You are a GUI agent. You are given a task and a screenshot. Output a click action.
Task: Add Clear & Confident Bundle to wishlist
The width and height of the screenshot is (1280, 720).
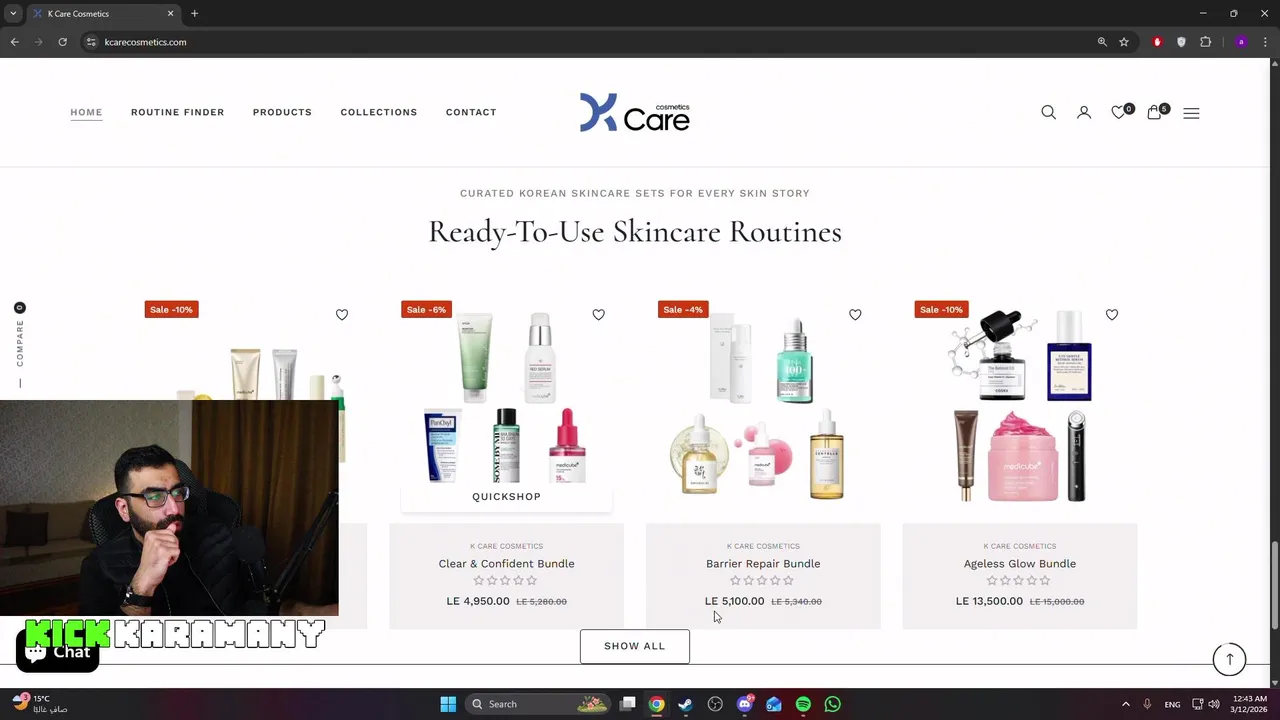coord(598,314)
